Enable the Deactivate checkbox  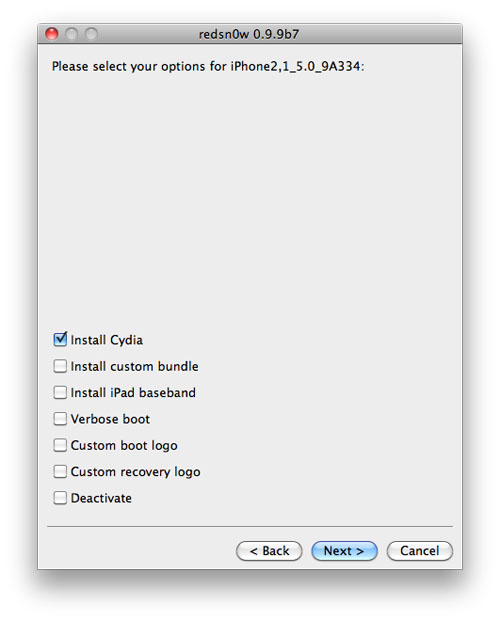point(60,498)
